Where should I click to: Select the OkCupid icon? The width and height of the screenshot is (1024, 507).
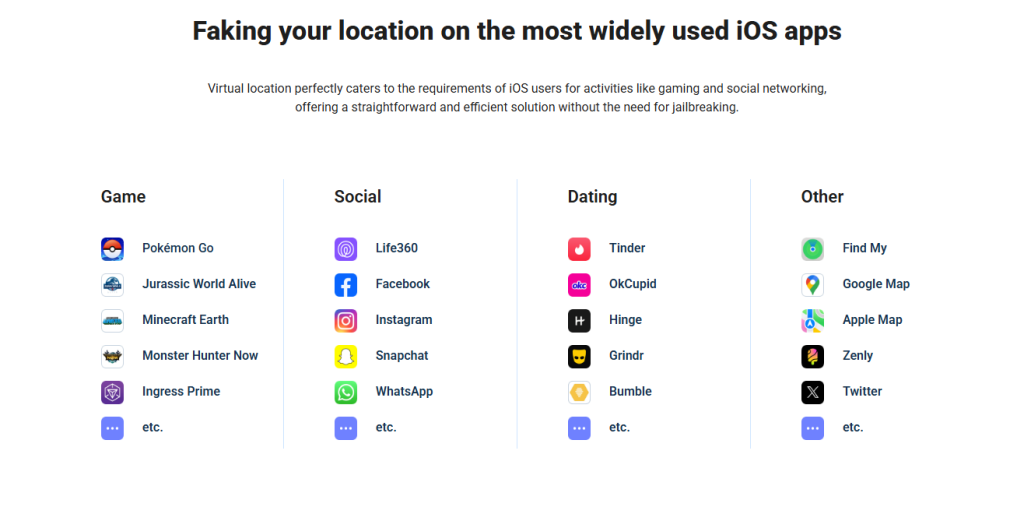tap(579, 285)
